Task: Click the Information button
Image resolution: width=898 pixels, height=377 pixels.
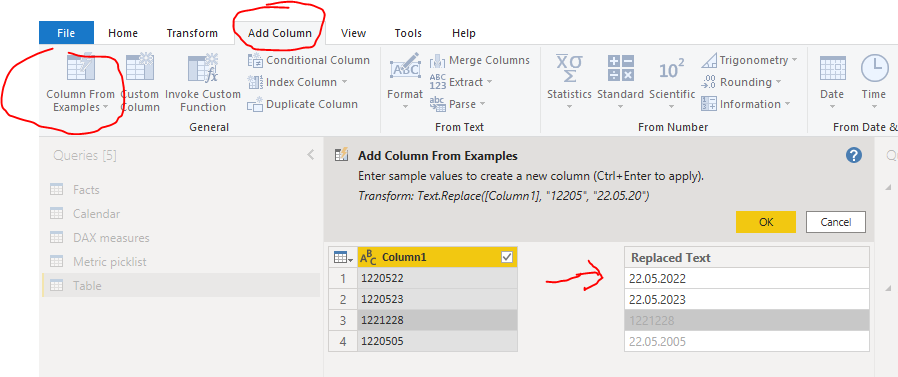Action: click(x=745, y=104)
